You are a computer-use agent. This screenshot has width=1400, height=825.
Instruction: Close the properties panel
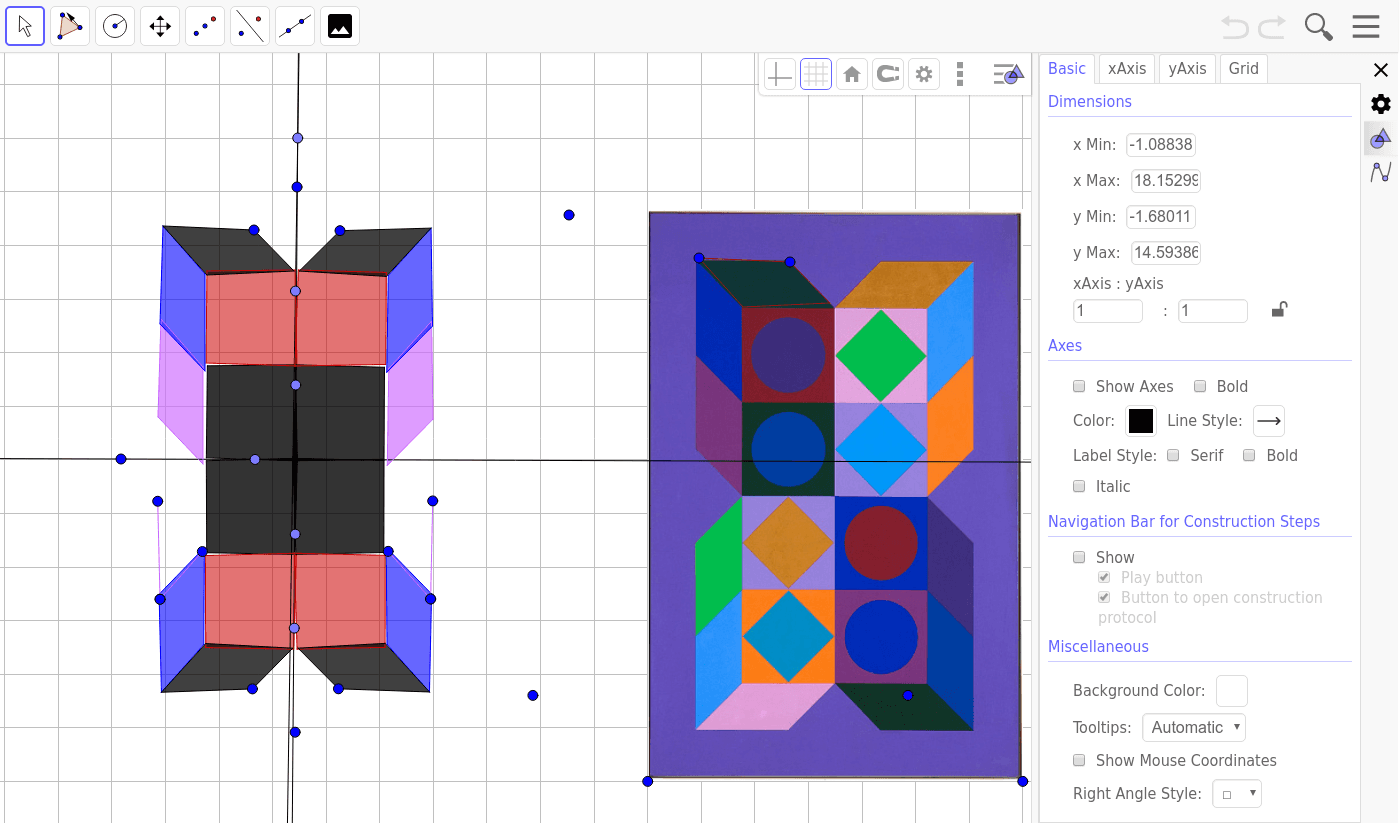click(1381, 70)
